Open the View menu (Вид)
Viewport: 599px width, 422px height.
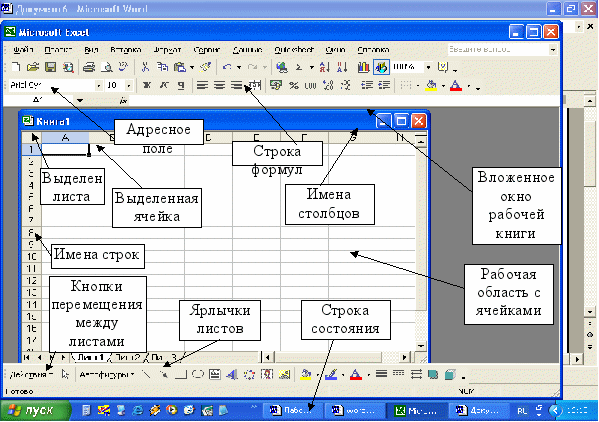pyautogui.click(x=91, y=50)
